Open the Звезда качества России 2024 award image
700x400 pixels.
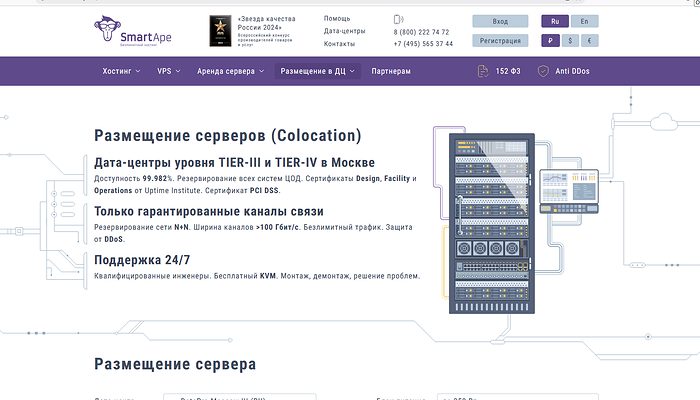[x=221, y=31]
